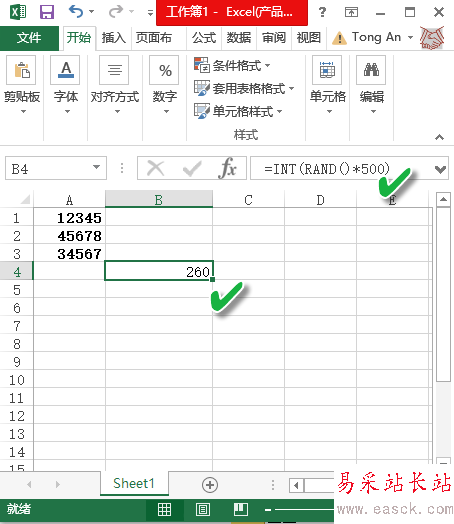Open the 数据 (Data) tab

(239, 38)
